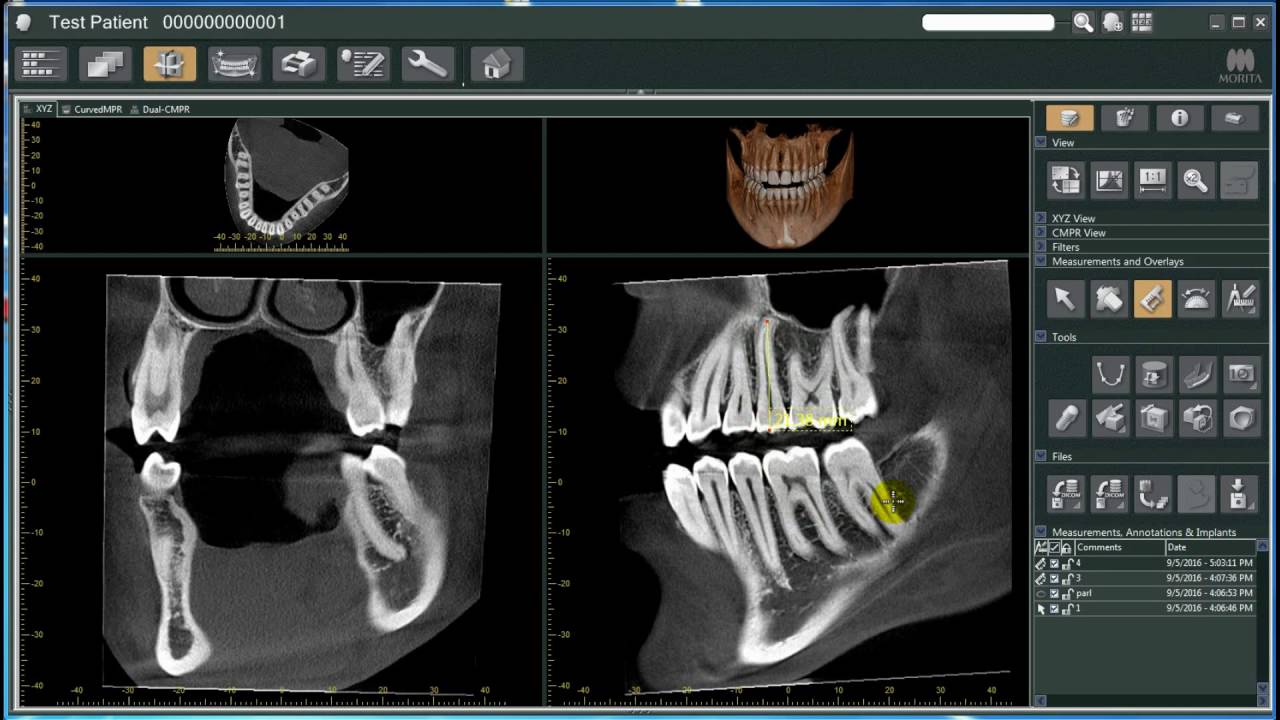Viewport: 1280px width, 720px height.
Task: Open the far-right toolbox panel tab
Action: pos(1234,118)
